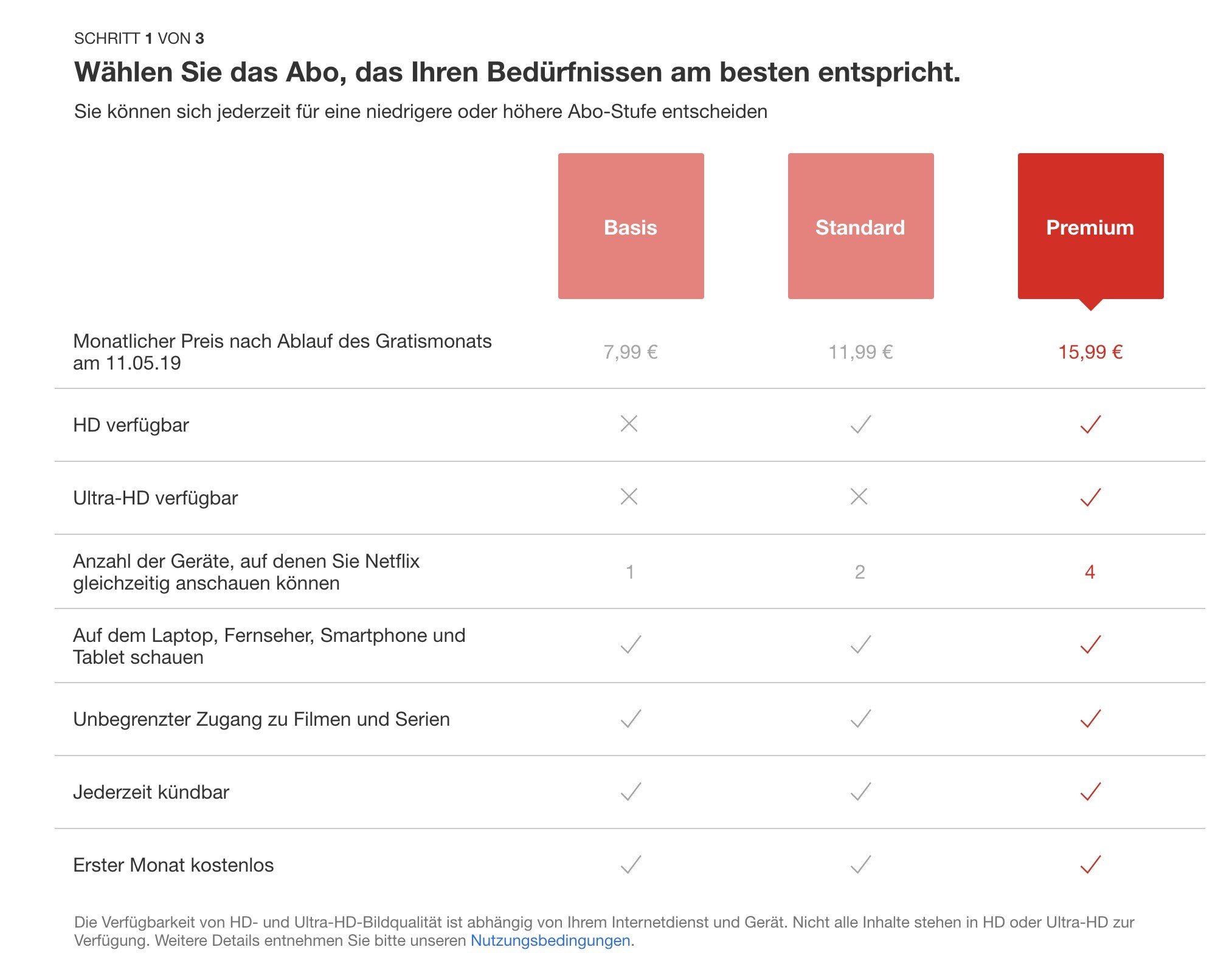This screenshot has height=964, width=1232.
Task: Select the Basis plan box
Action: (x=631, y=226)
